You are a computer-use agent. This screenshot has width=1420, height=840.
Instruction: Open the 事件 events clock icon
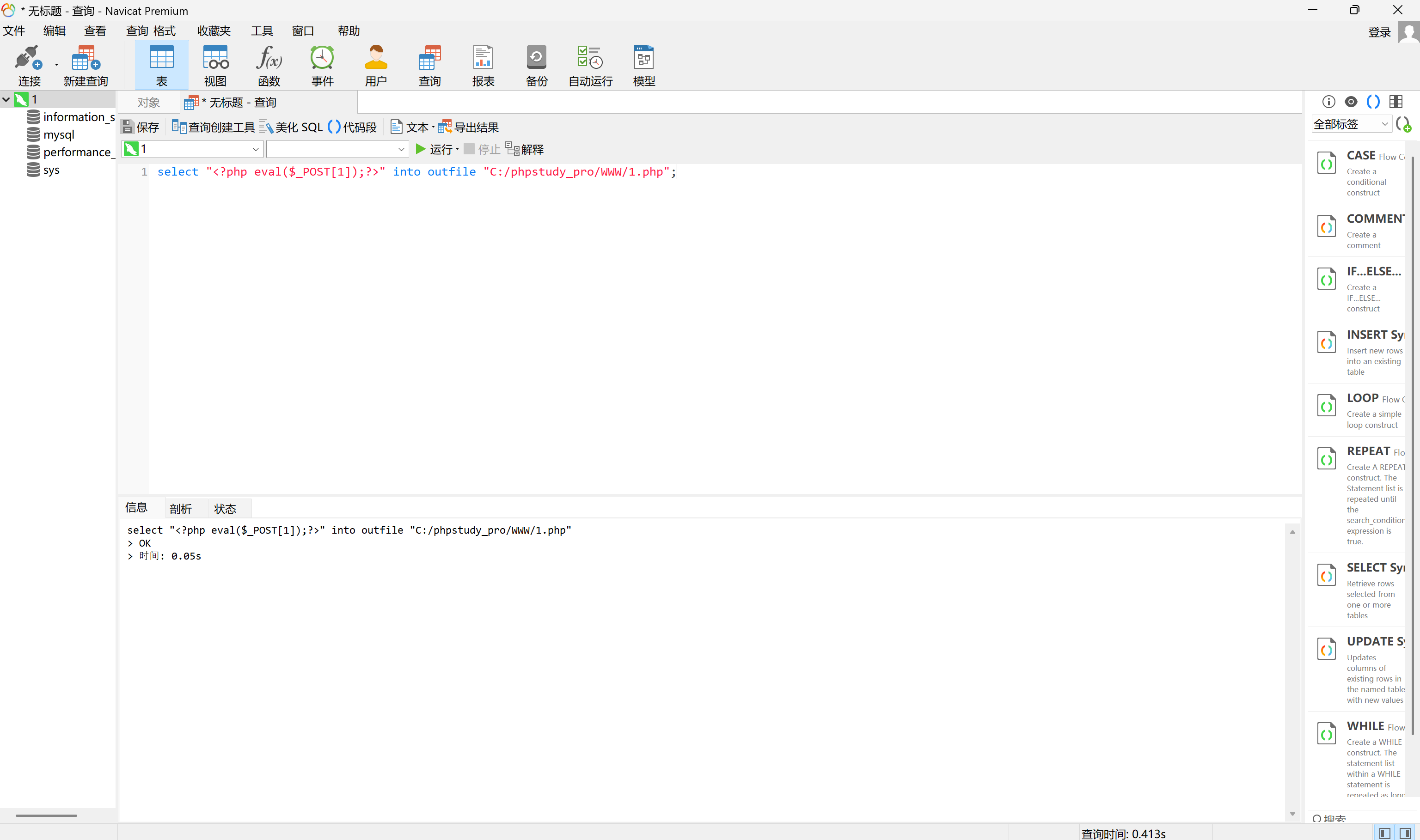click(322, 65)
